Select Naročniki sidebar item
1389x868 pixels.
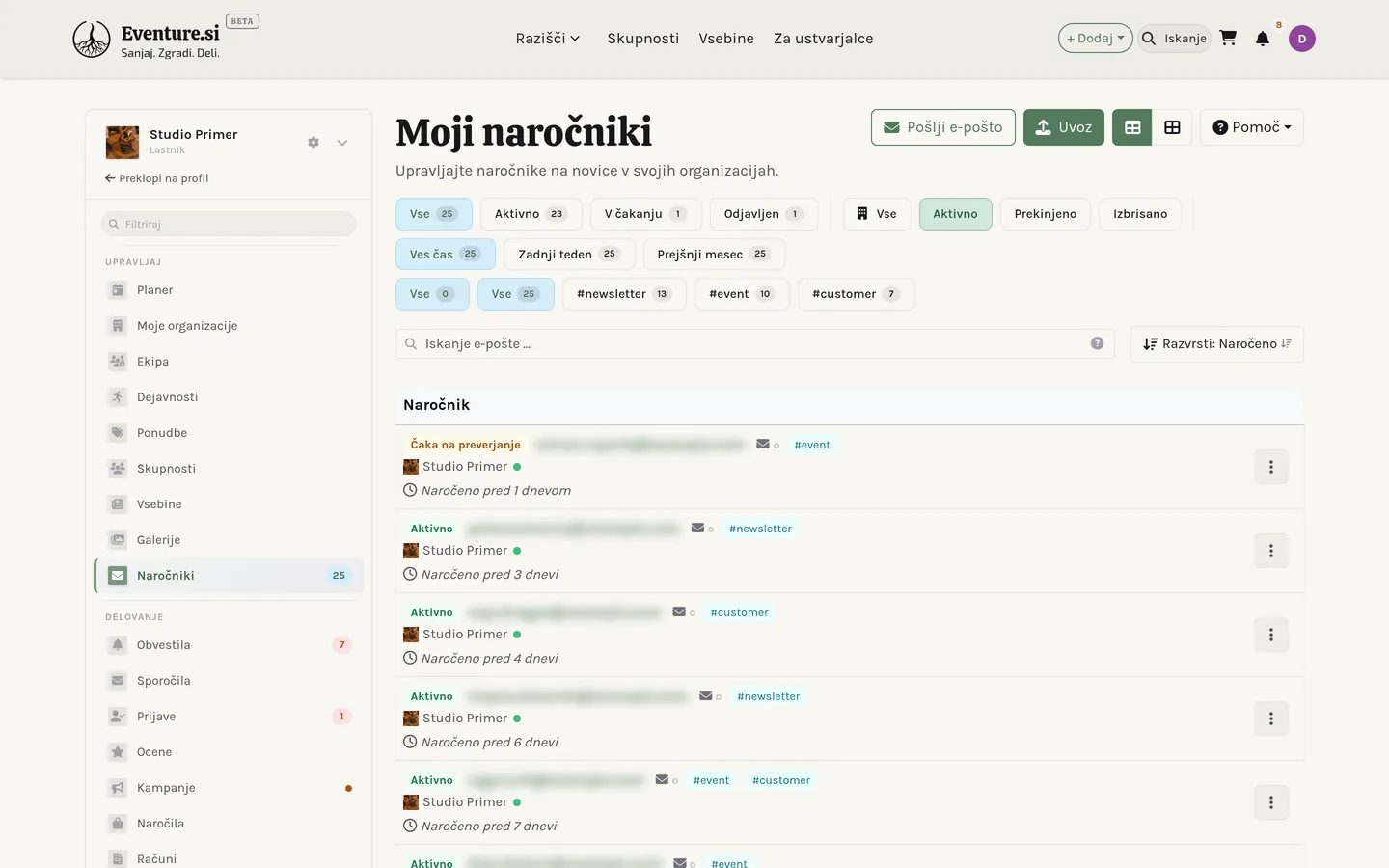(x=229, y=576)
